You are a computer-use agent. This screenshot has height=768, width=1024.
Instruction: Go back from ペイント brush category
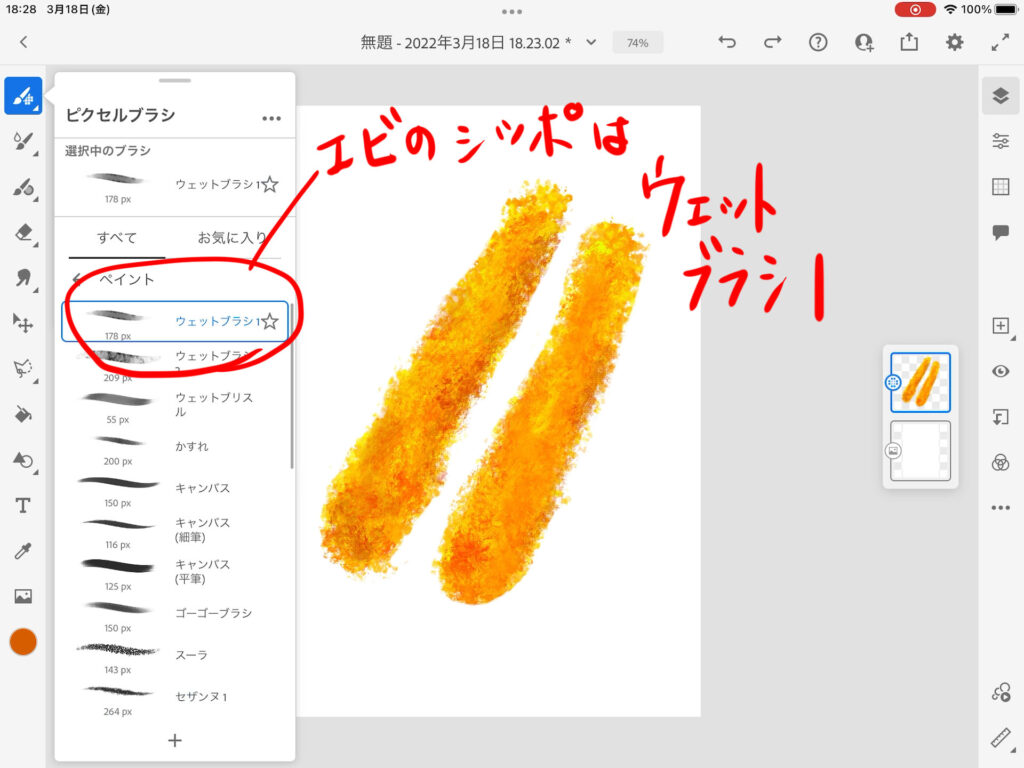tap(76, 279)
